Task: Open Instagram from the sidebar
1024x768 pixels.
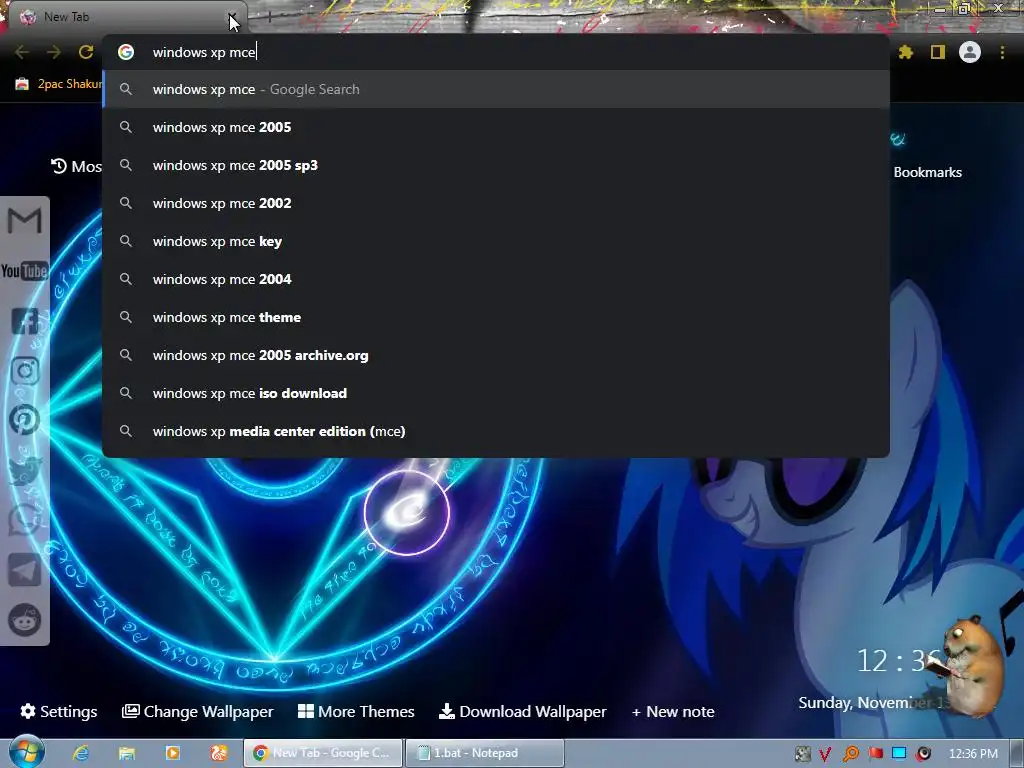Action: tap(25, 371)
